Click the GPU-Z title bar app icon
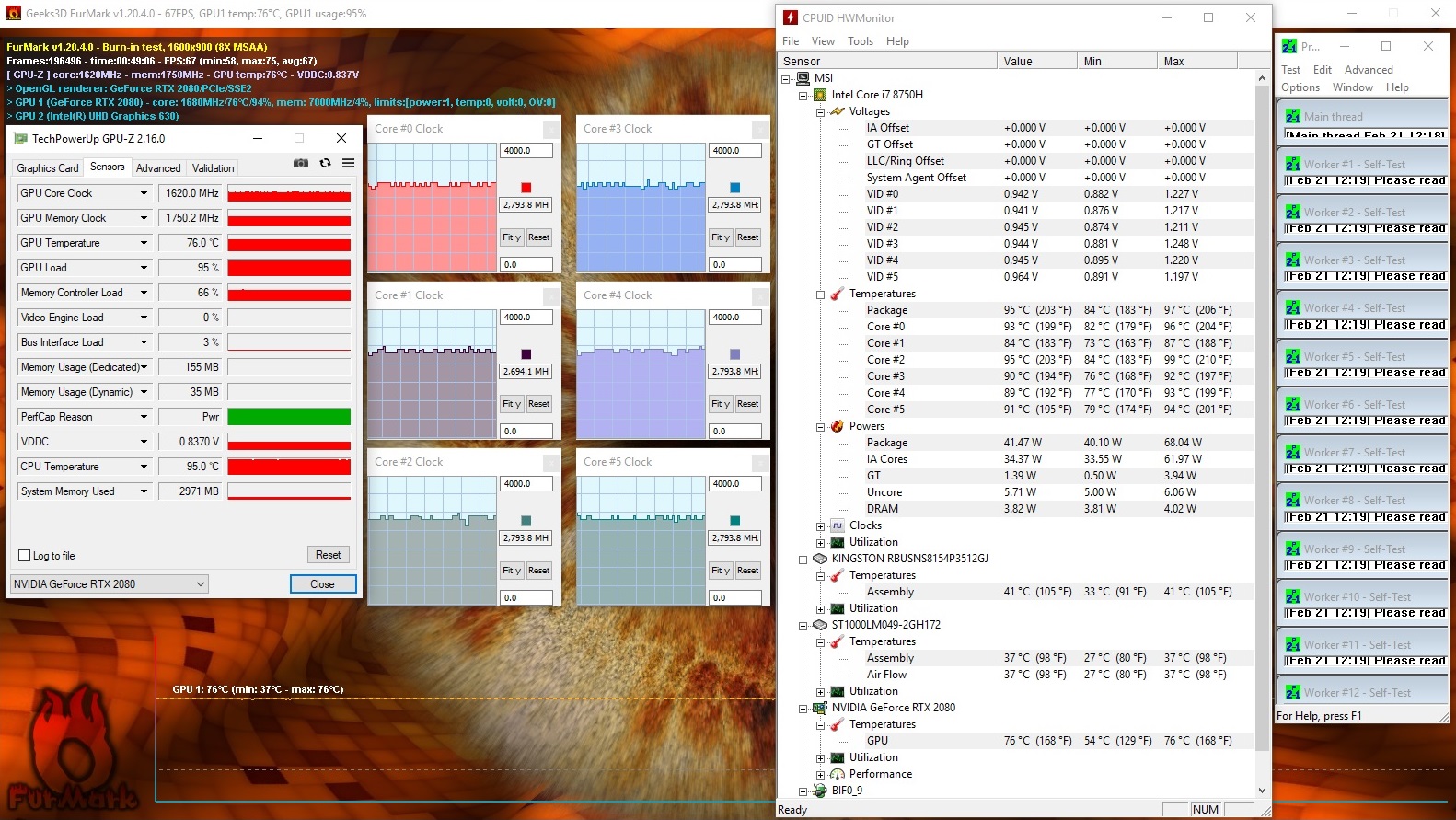Viewport: 1456px width, 820px height. 20,139
